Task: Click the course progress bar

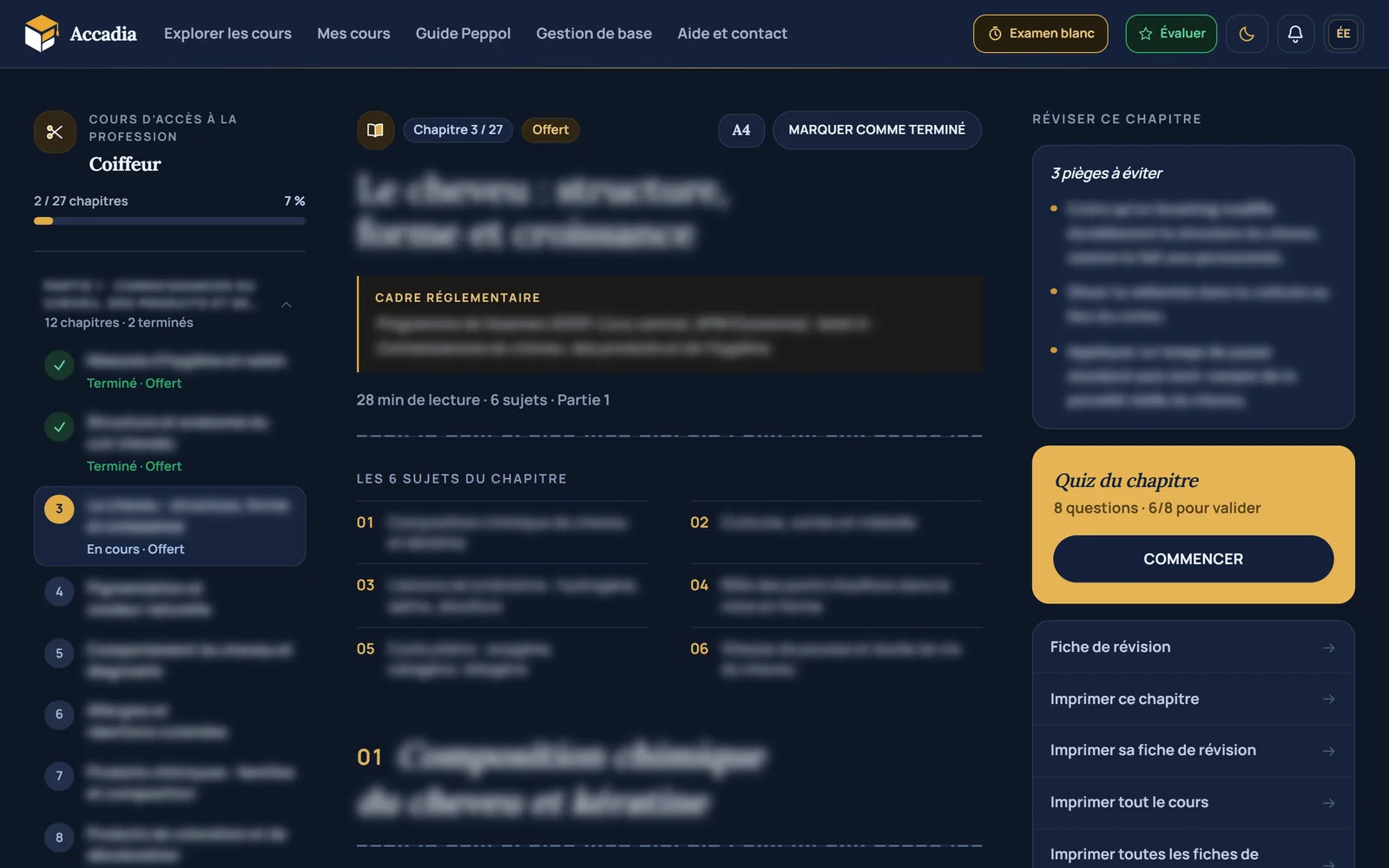Action: [x=169, y=221]
